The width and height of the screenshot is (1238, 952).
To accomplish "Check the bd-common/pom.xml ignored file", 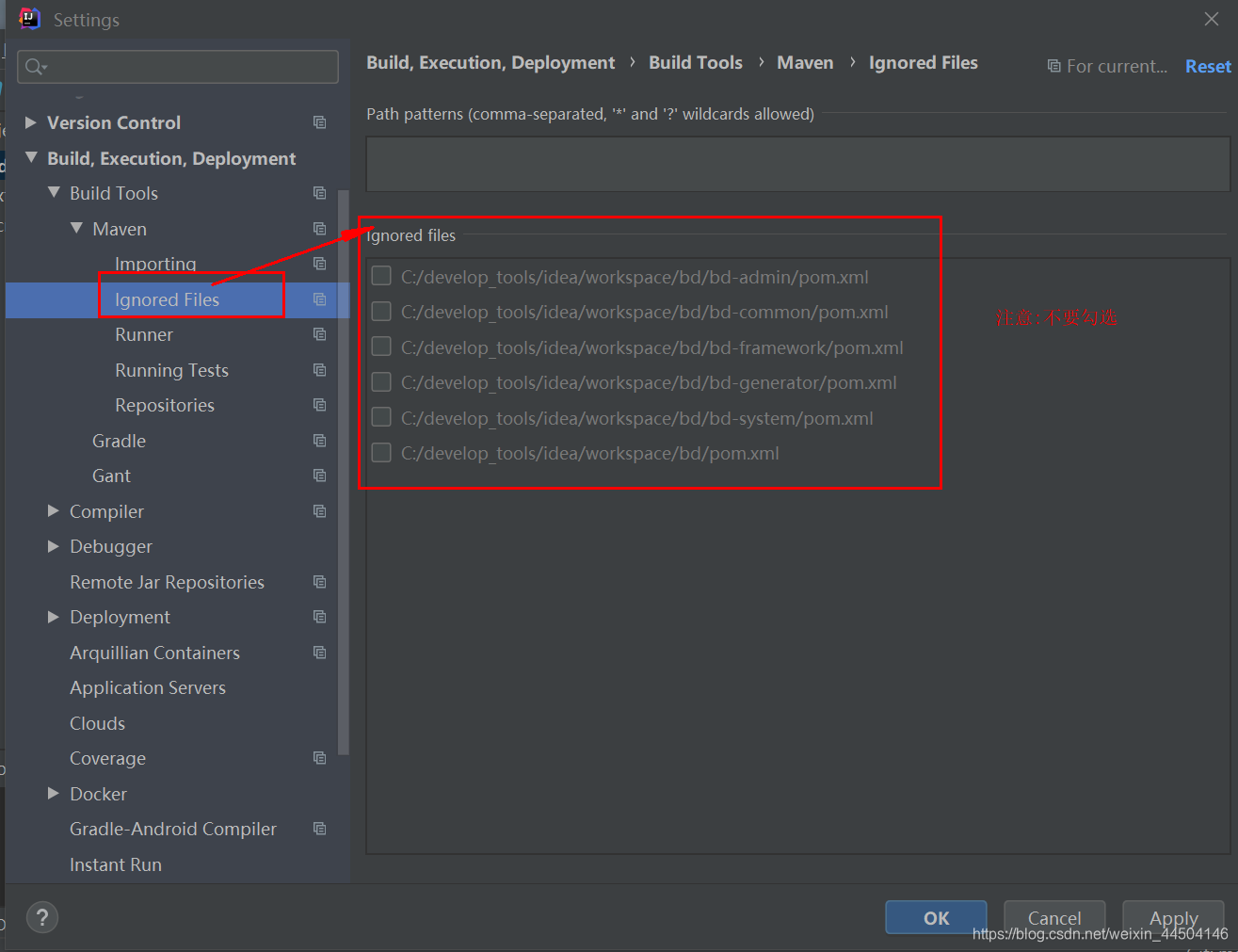I will [381, 311].
